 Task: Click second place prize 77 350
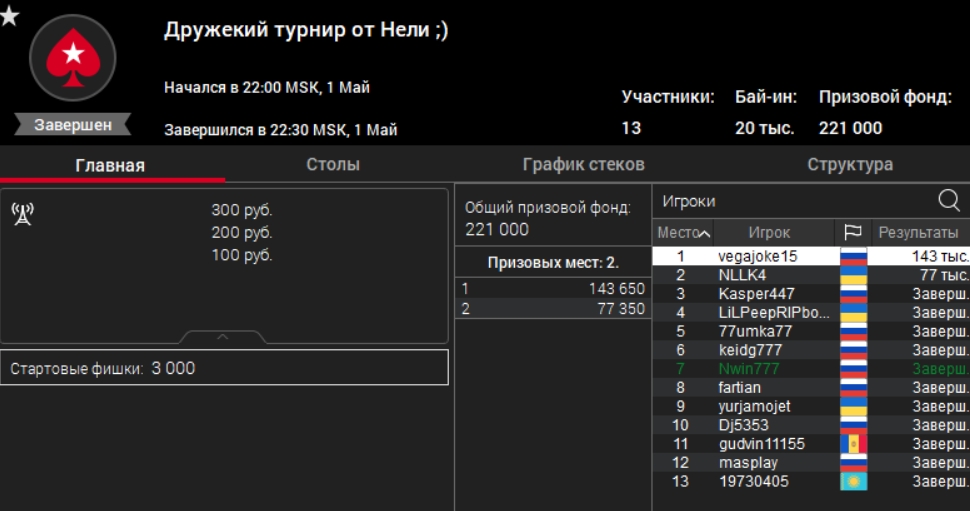[x=620, y=309]
